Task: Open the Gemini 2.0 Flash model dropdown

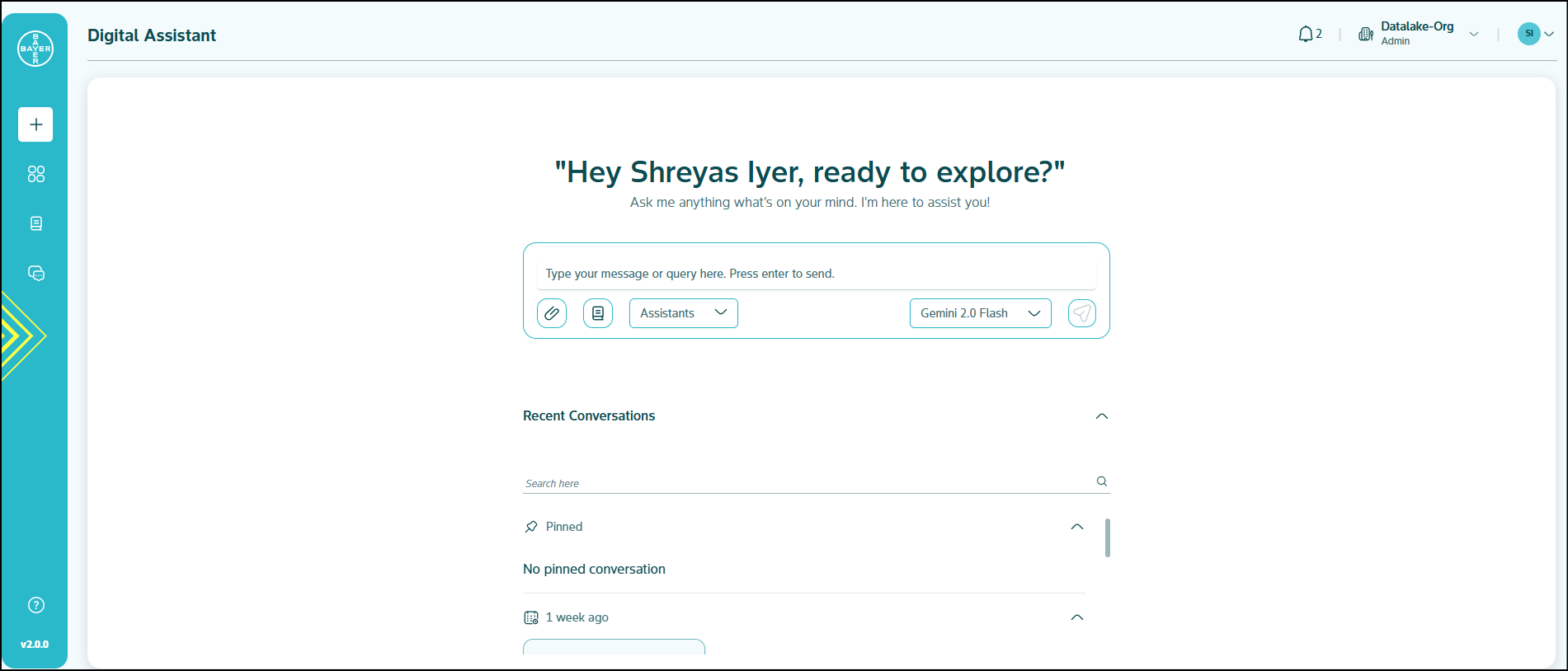Action: coord(980,313)
